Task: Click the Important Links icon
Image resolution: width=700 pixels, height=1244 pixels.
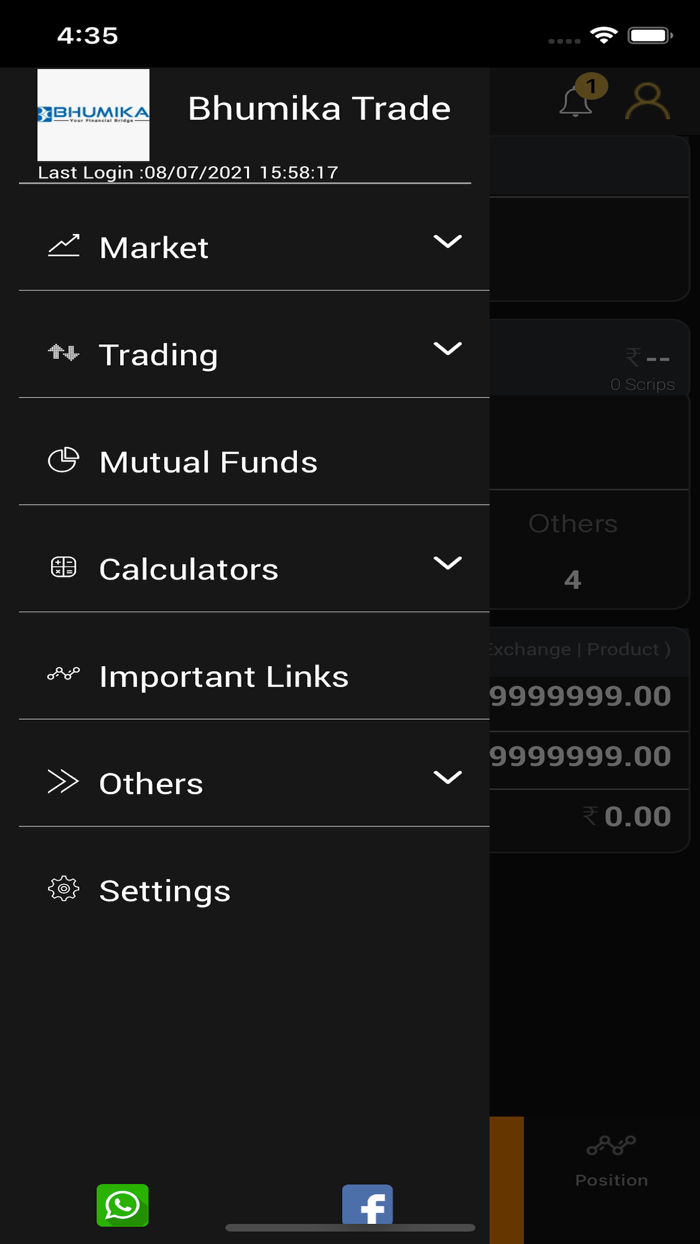Action: [x=63, y=674]
